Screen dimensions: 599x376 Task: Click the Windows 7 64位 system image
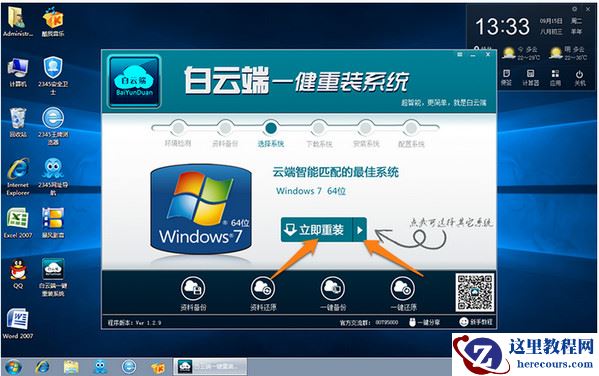[201, 209]
